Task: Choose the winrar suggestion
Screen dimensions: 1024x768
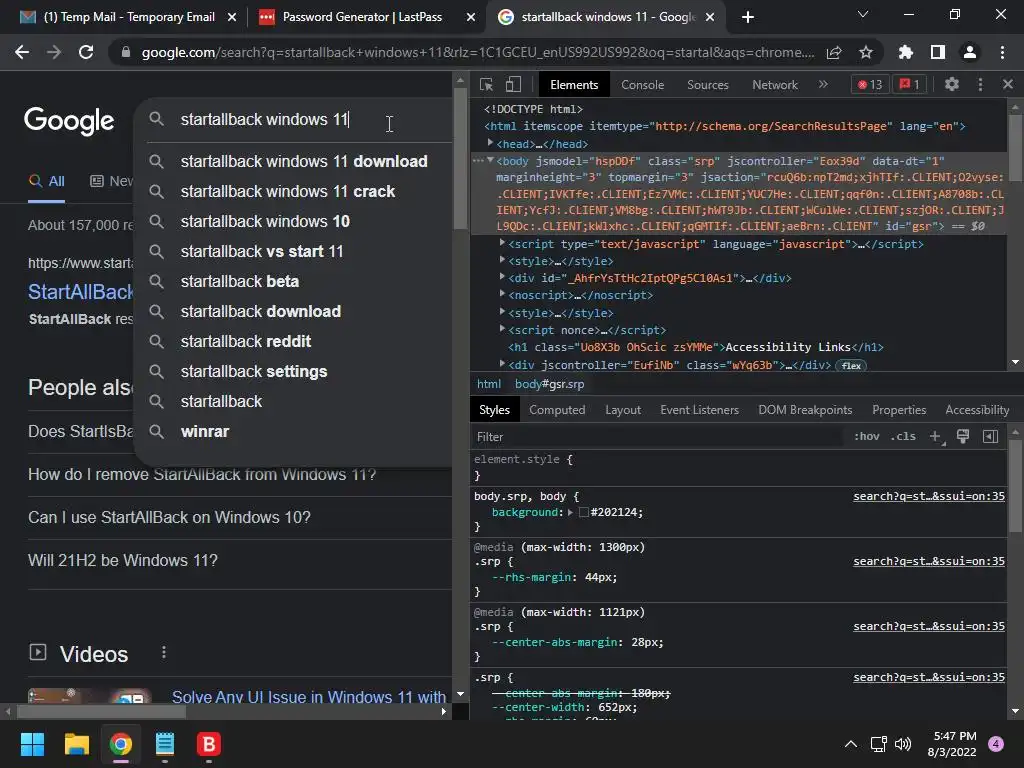Action: 204,432
